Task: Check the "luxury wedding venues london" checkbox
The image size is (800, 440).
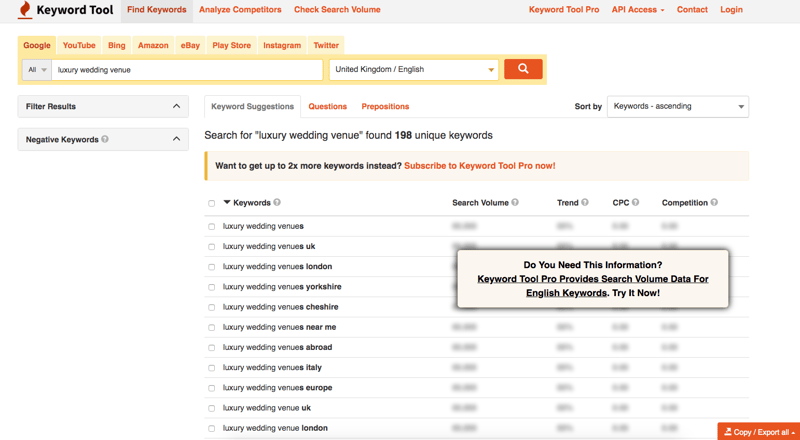Action: click(x=212, y=267)
